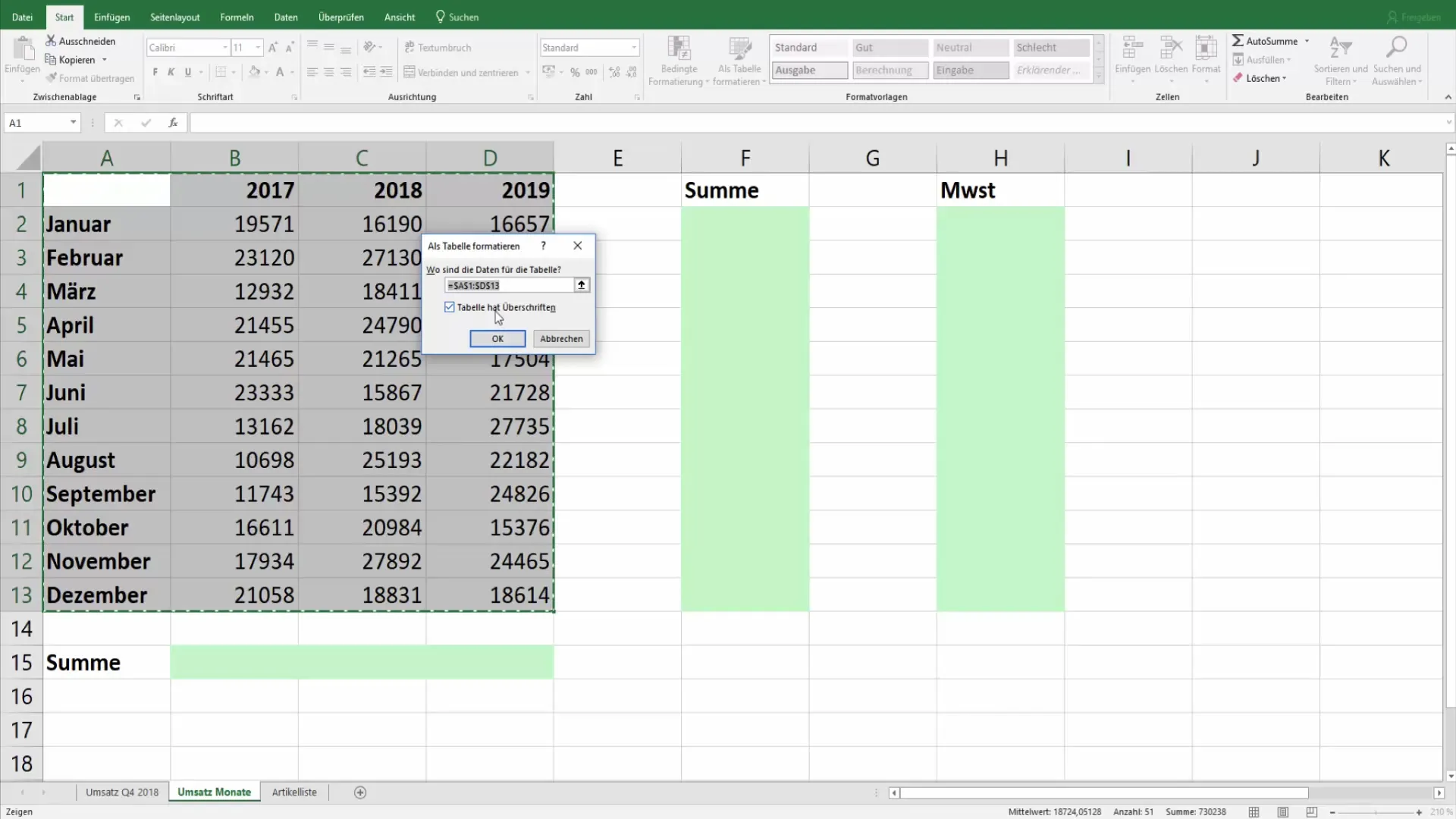Expand the Kopieren dropdown arrow

pyautogui.click(x=105, y=60)
